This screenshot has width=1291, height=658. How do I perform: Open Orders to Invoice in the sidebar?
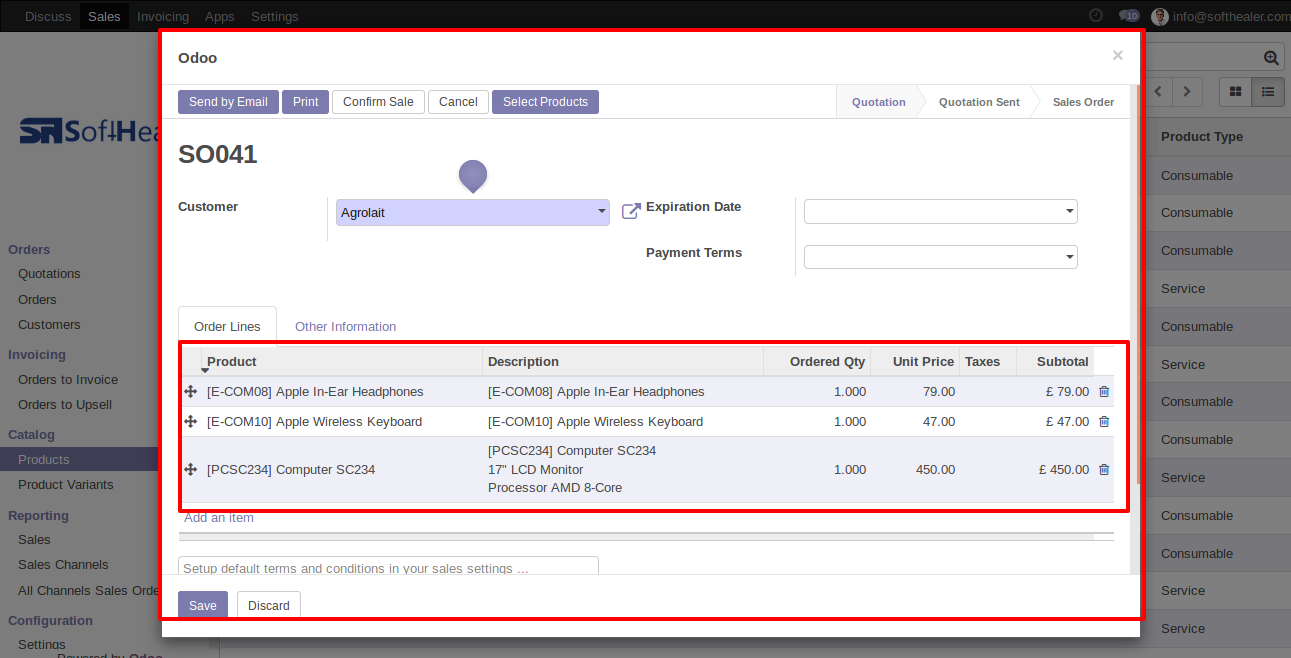click(x=68, y=380)
